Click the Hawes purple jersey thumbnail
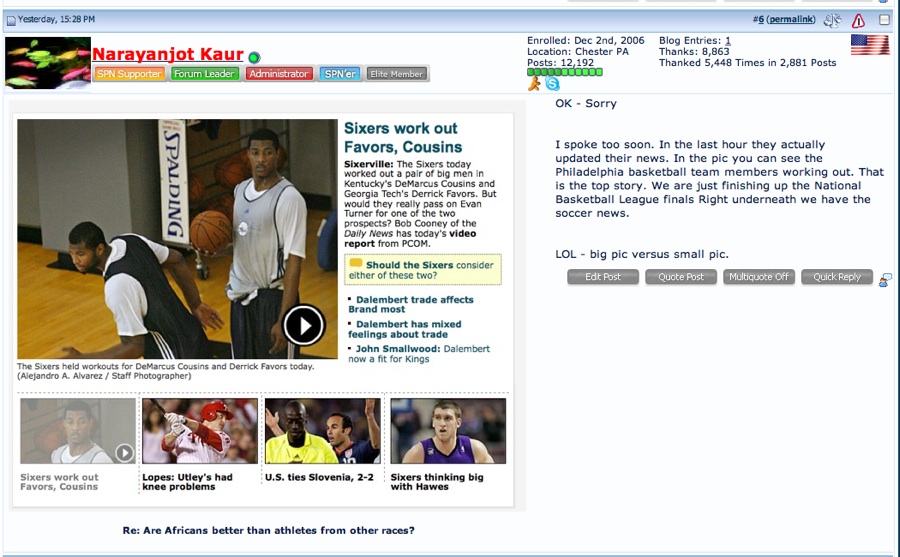 (448, 431)
